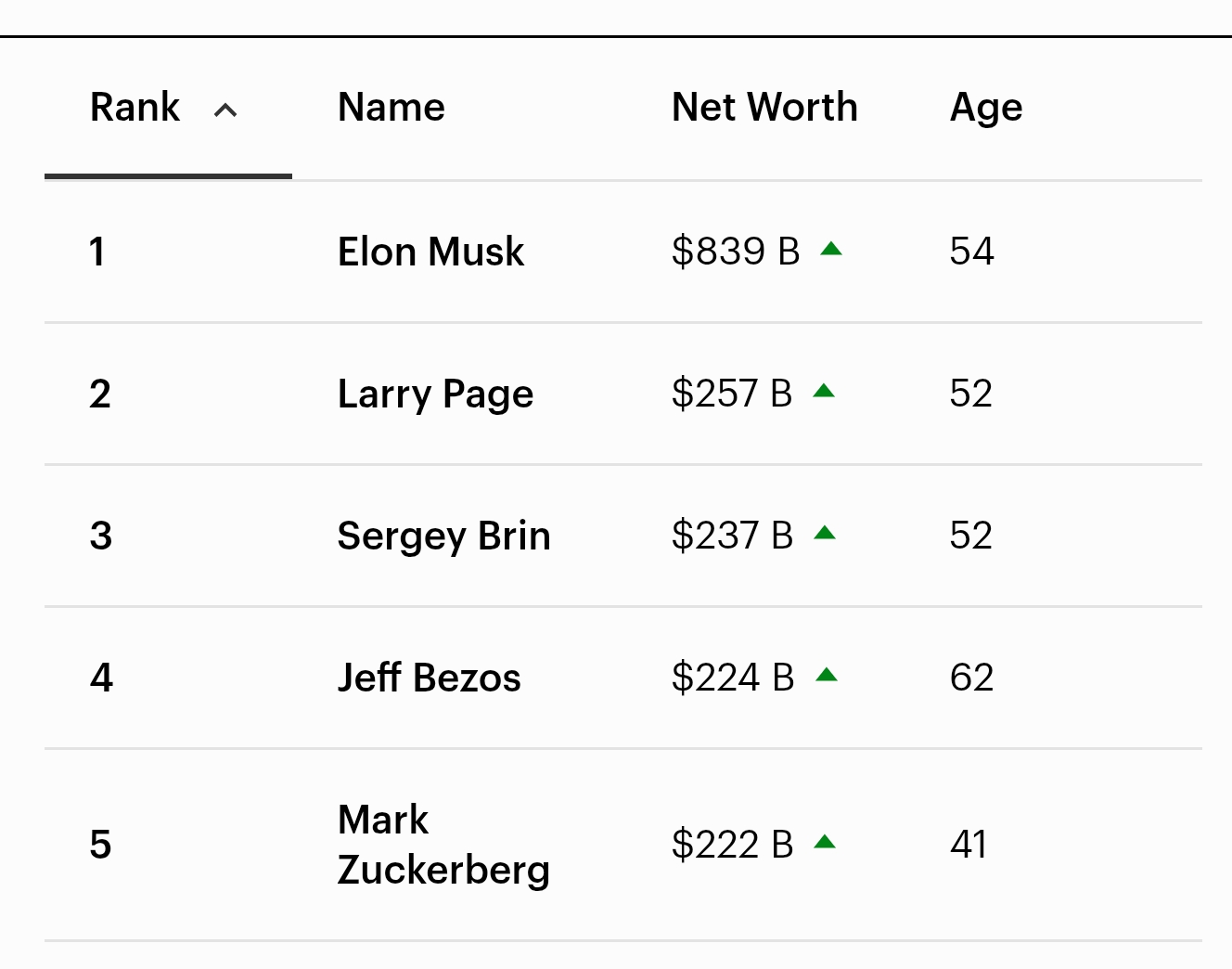Click green up arrow beside $839 B

click(x=831, y=249)
